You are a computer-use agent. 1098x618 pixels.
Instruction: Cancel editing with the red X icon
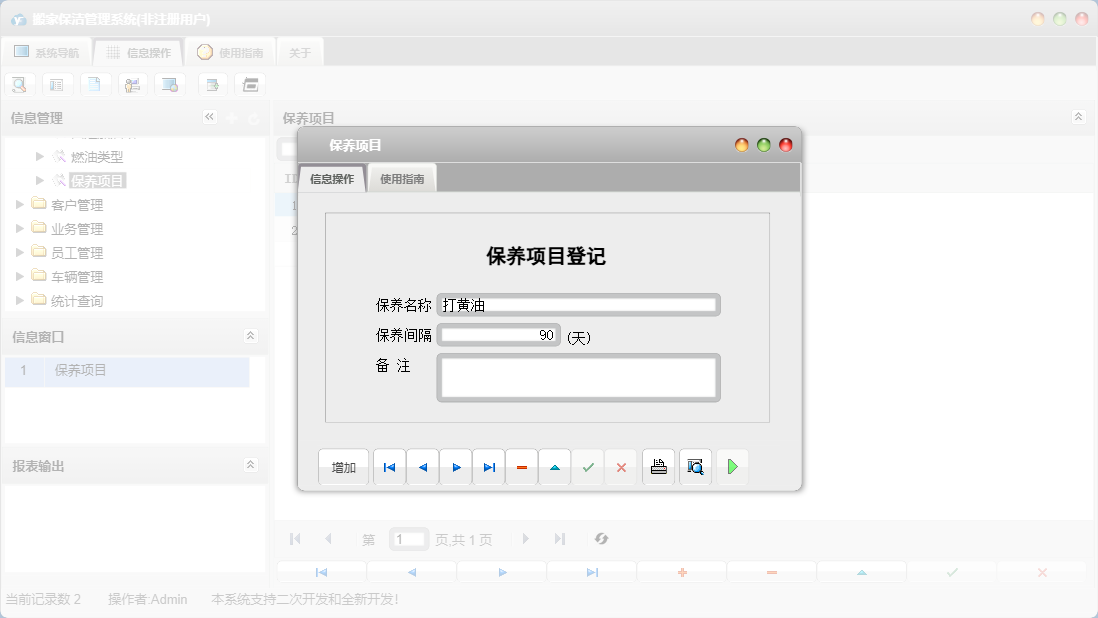tap(621, 466)
